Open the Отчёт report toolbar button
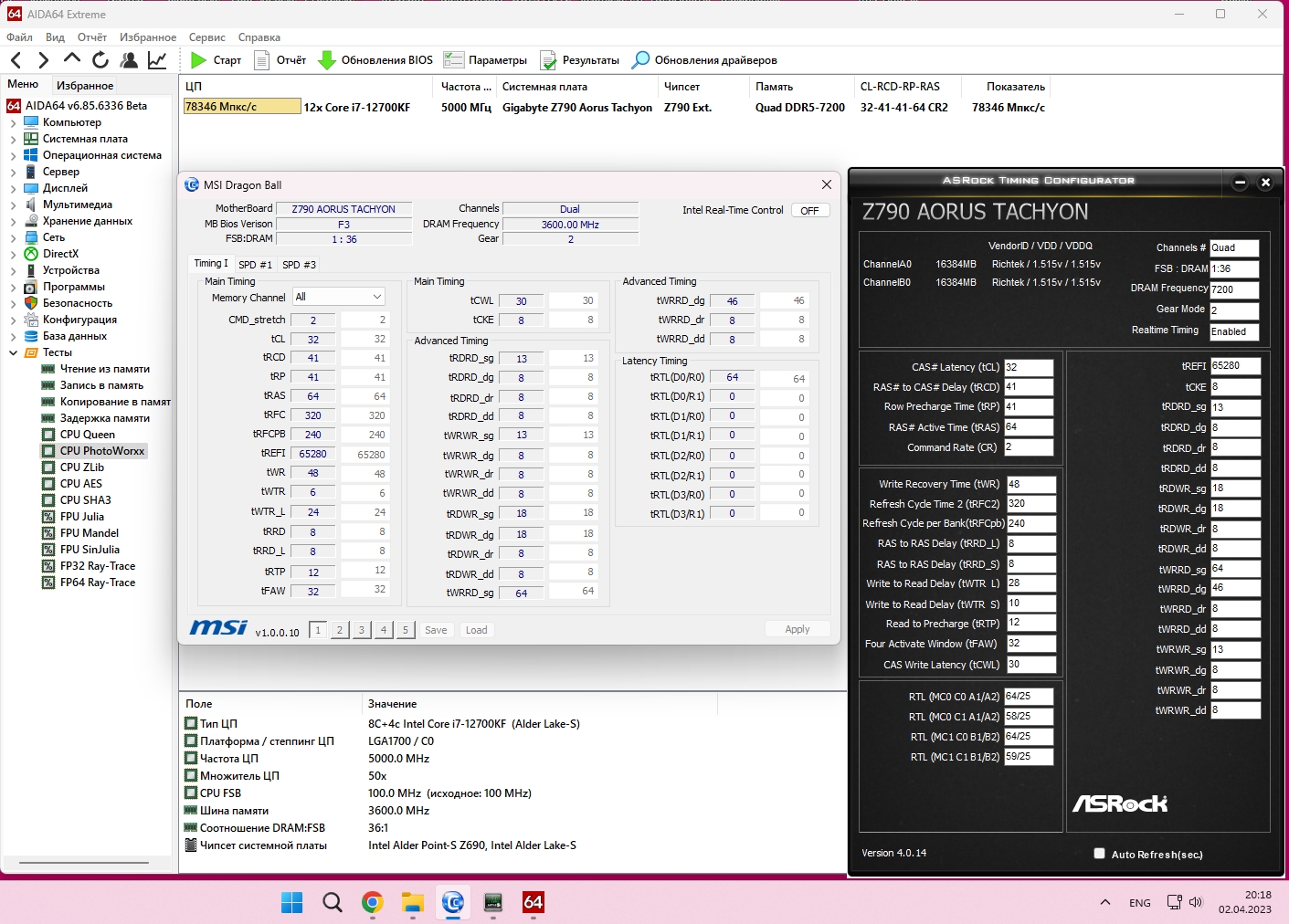 (x=280, y=60)
